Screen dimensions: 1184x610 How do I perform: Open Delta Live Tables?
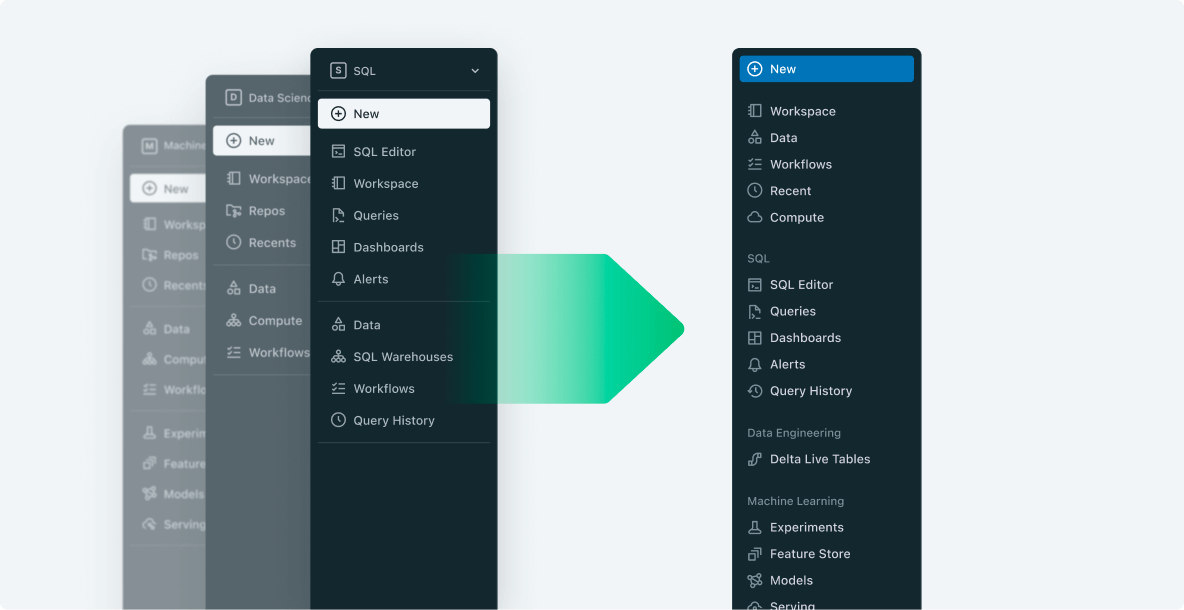pos(819,459)
